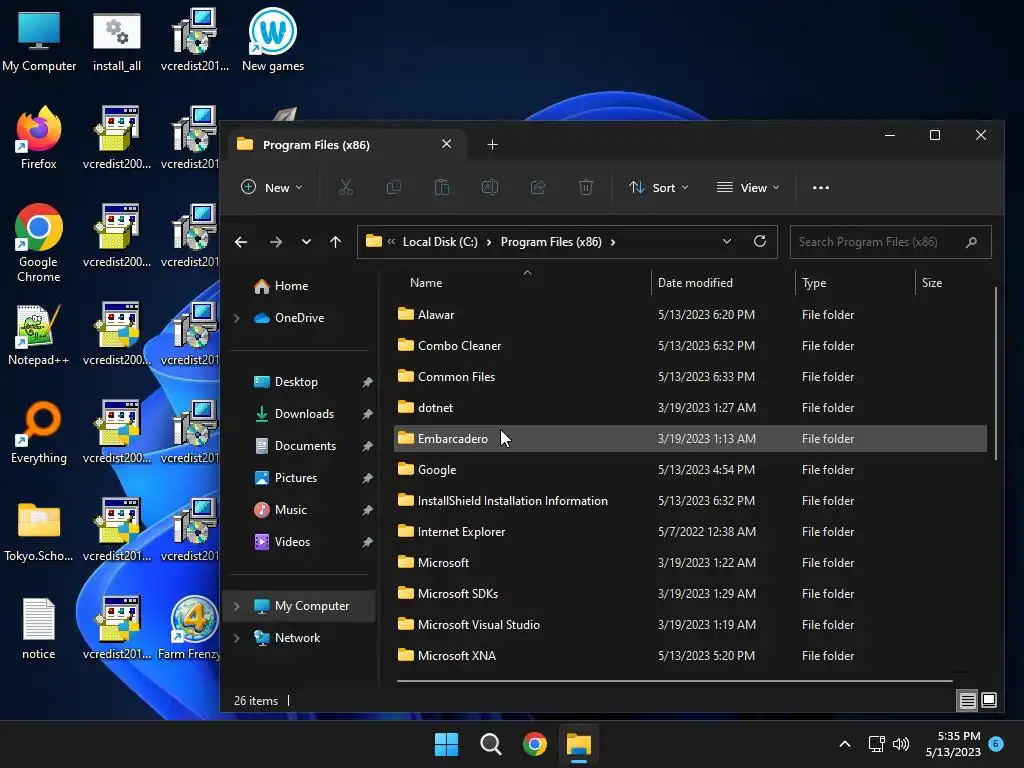Sort by Type column header
The image size is (1024, 768).
(x=814, y=283)
